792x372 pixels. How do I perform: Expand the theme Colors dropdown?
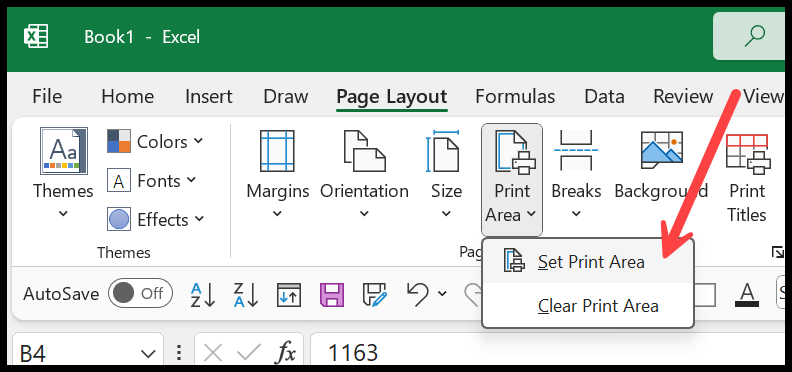(155, 142)
